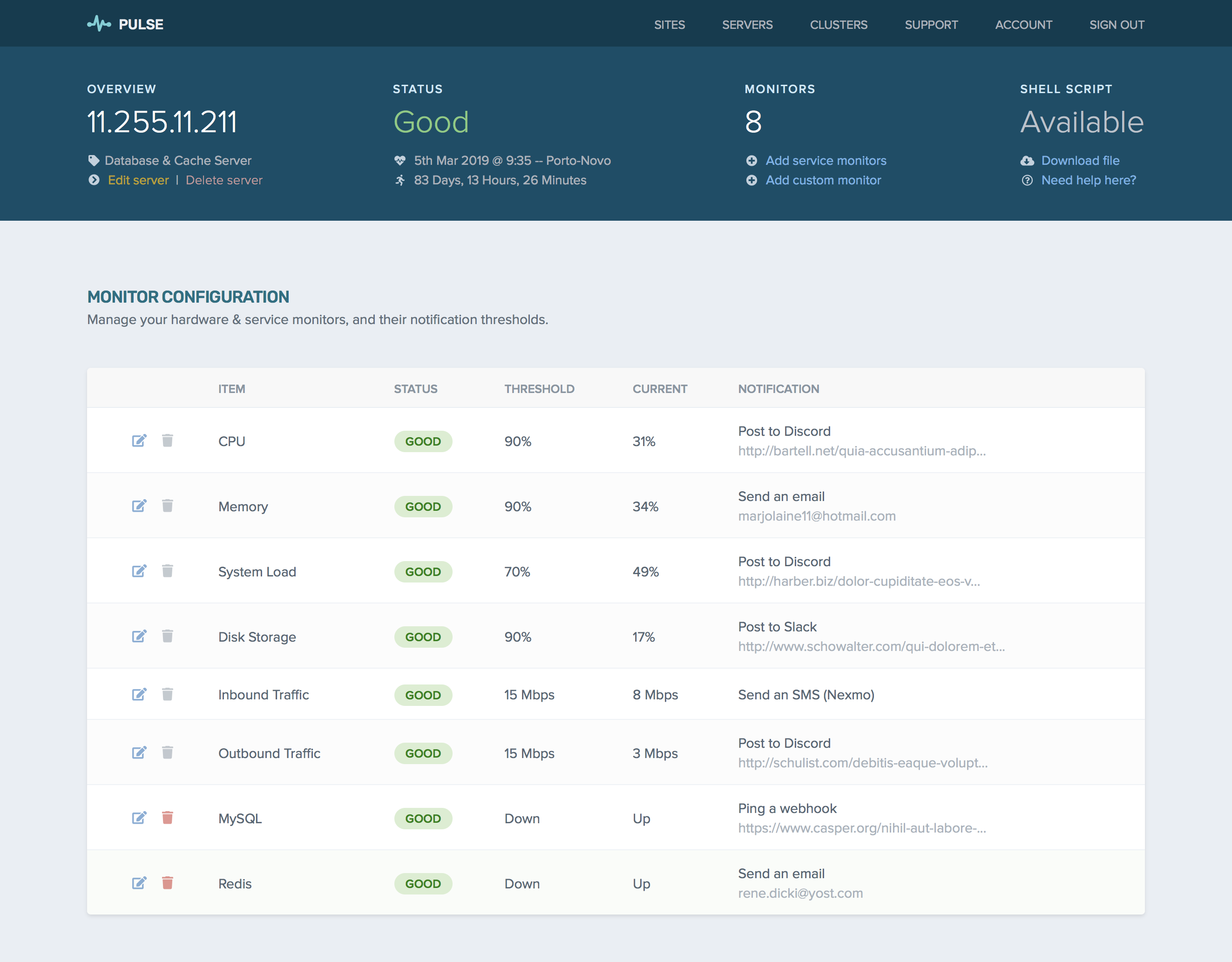
Task: Click the GOOD status badge for MySQL
Action: 422,819
